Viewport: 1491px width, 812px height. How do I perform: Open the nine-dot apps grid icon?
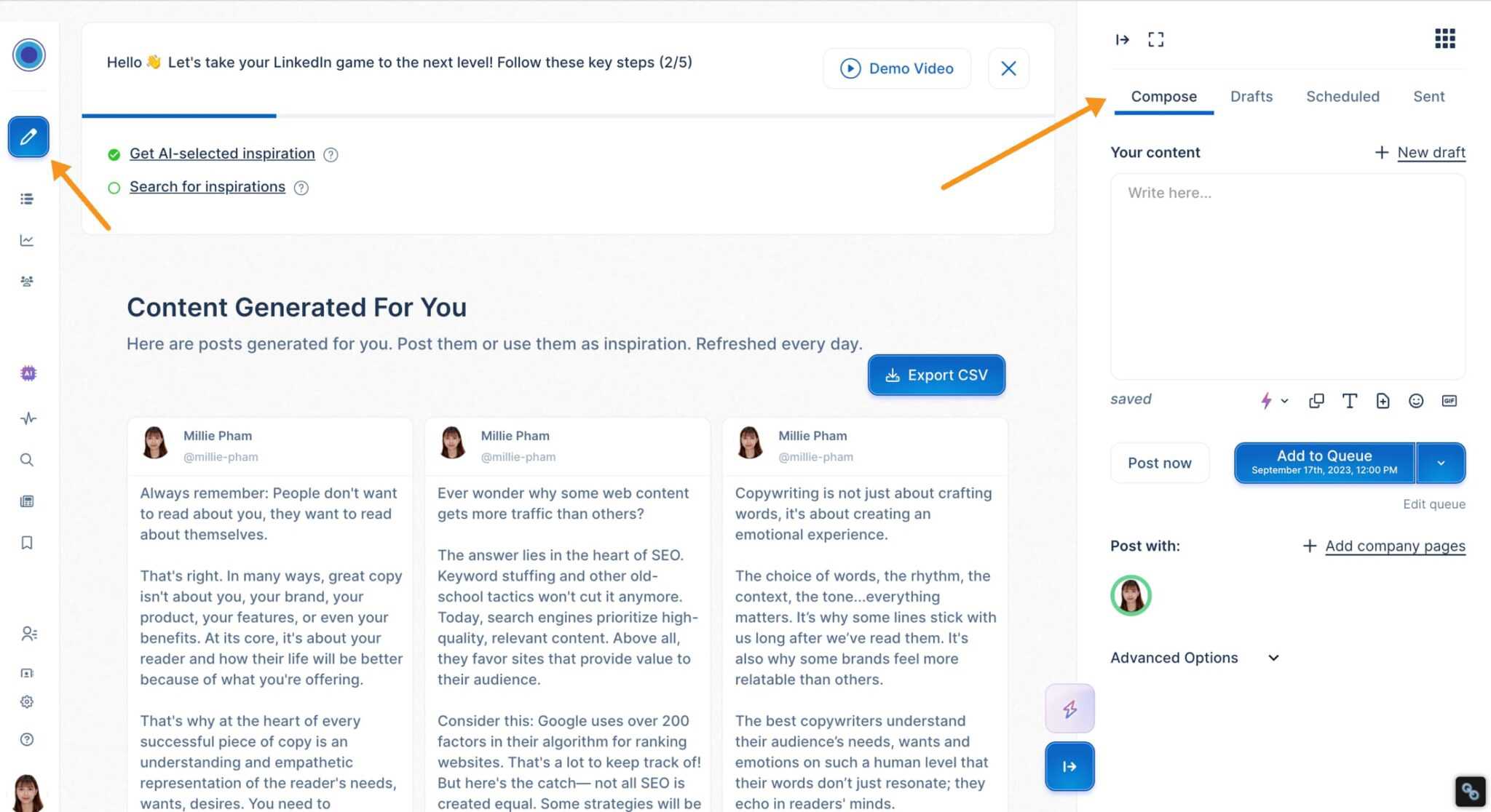pyautogui.click(x=1445, y=39)
